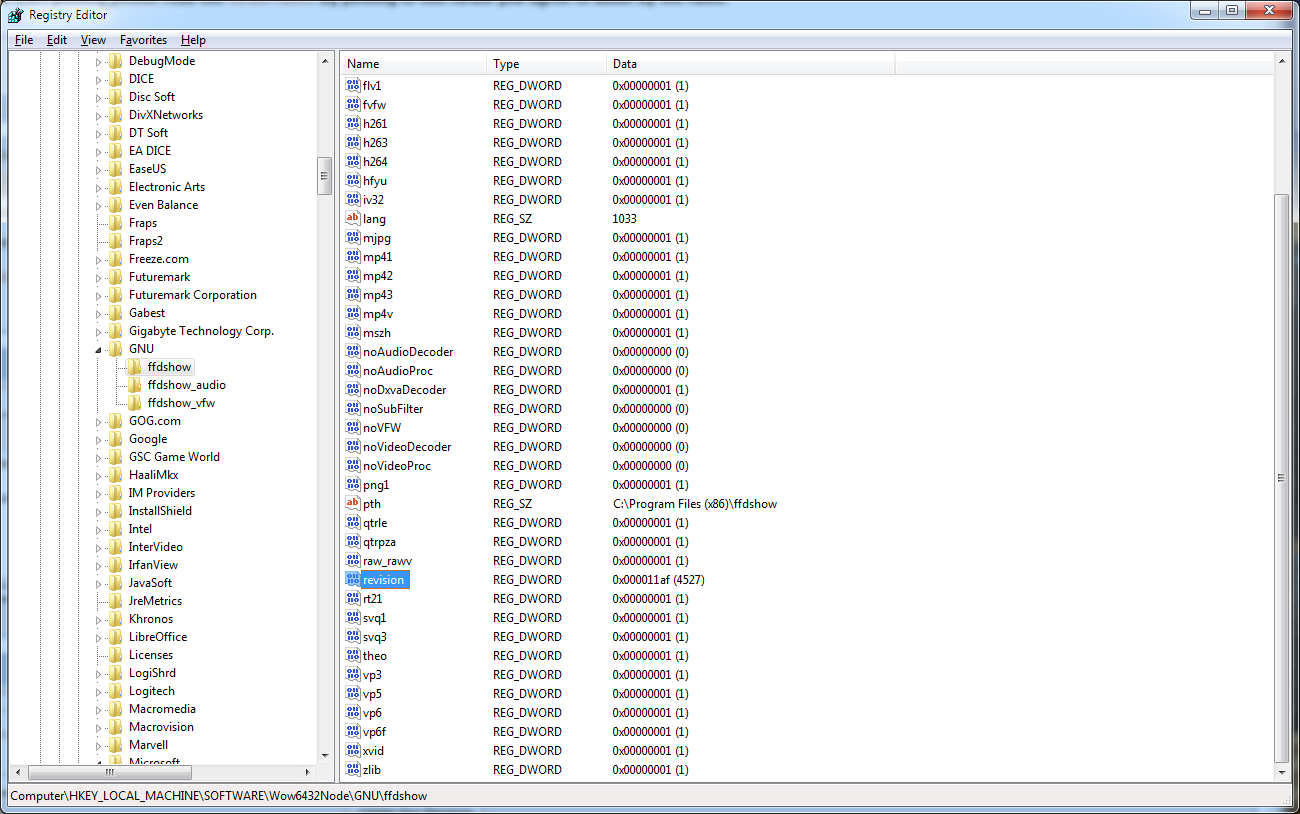Open the View menu

(x=93, y=40)
